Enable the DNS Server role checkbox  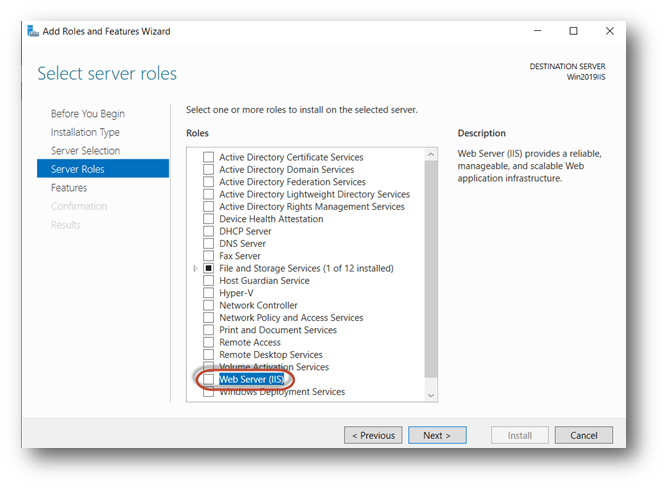click(x=209, y=244)
